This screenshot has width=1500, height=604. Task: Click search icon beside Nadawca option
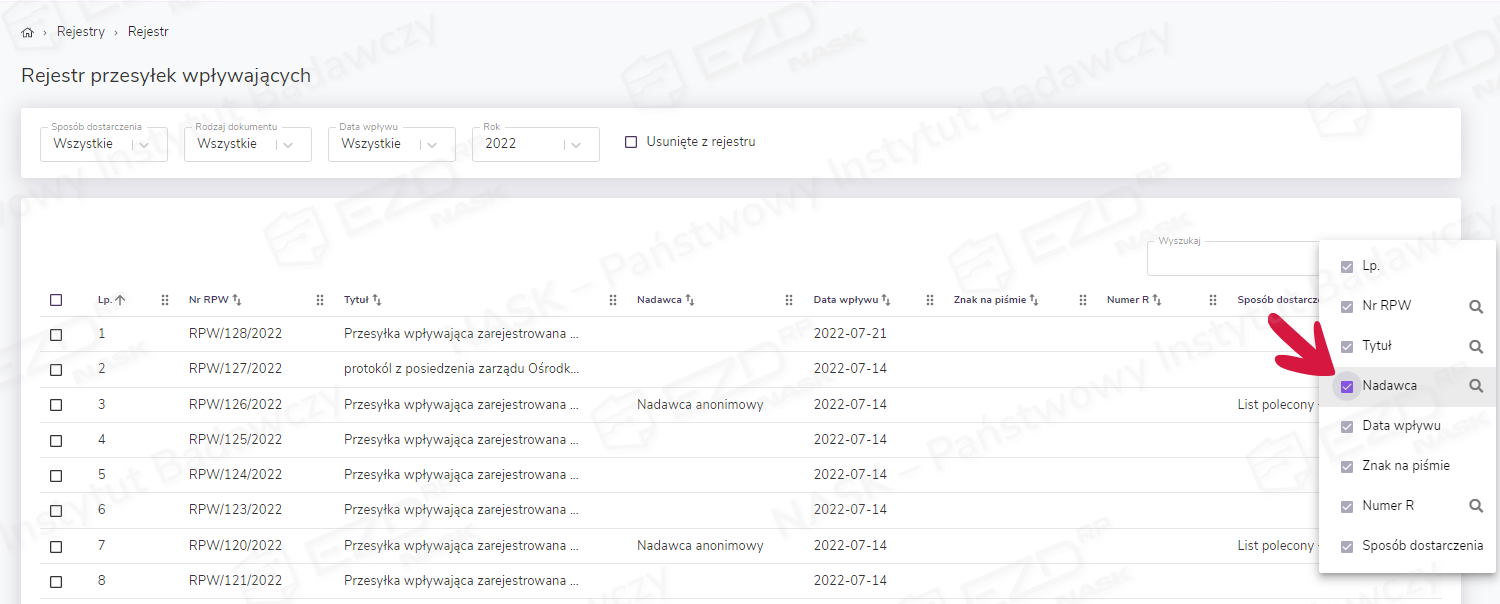point(1475,386)
